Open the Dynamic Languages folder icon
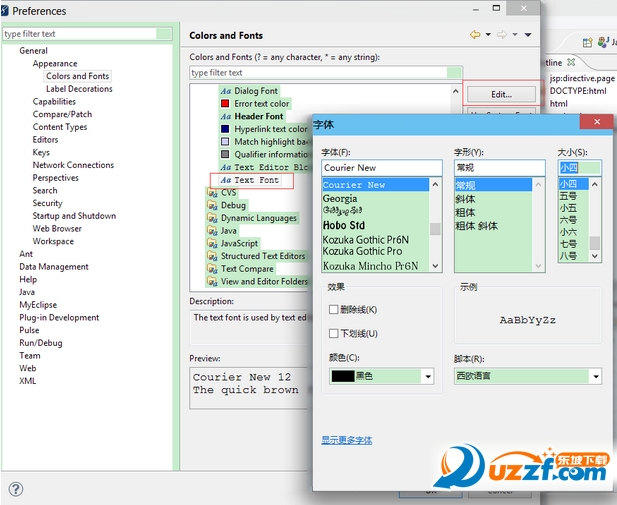 coord(212,218)
